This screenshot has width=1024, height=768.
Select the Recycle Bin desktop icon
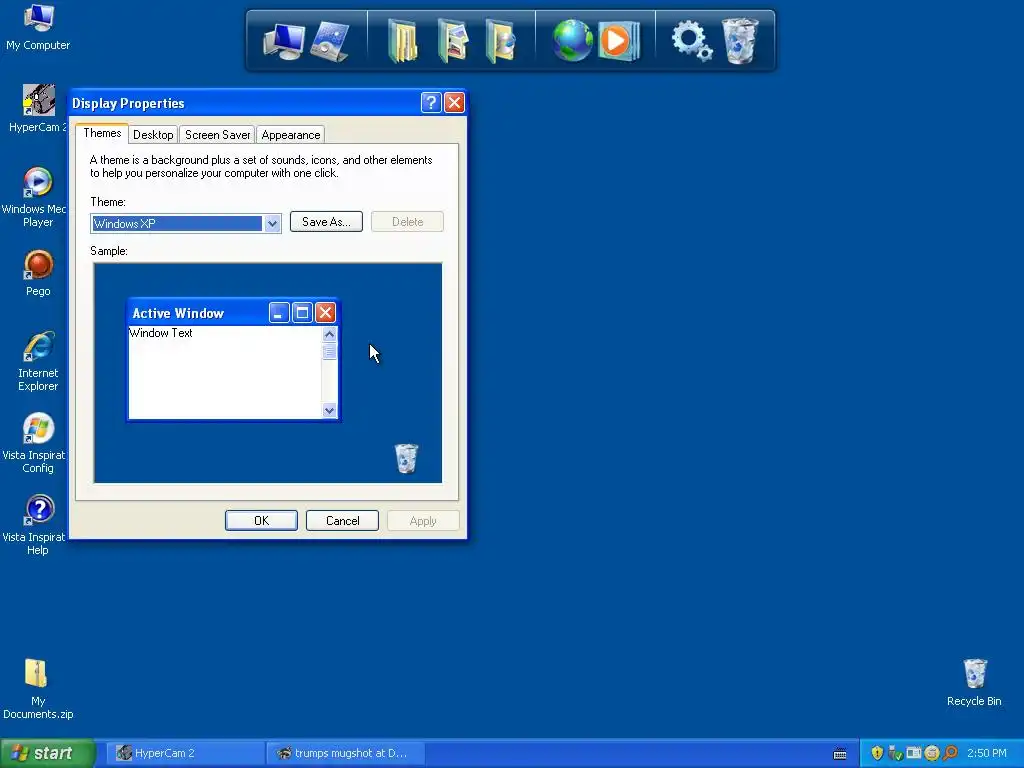[974, 682]
